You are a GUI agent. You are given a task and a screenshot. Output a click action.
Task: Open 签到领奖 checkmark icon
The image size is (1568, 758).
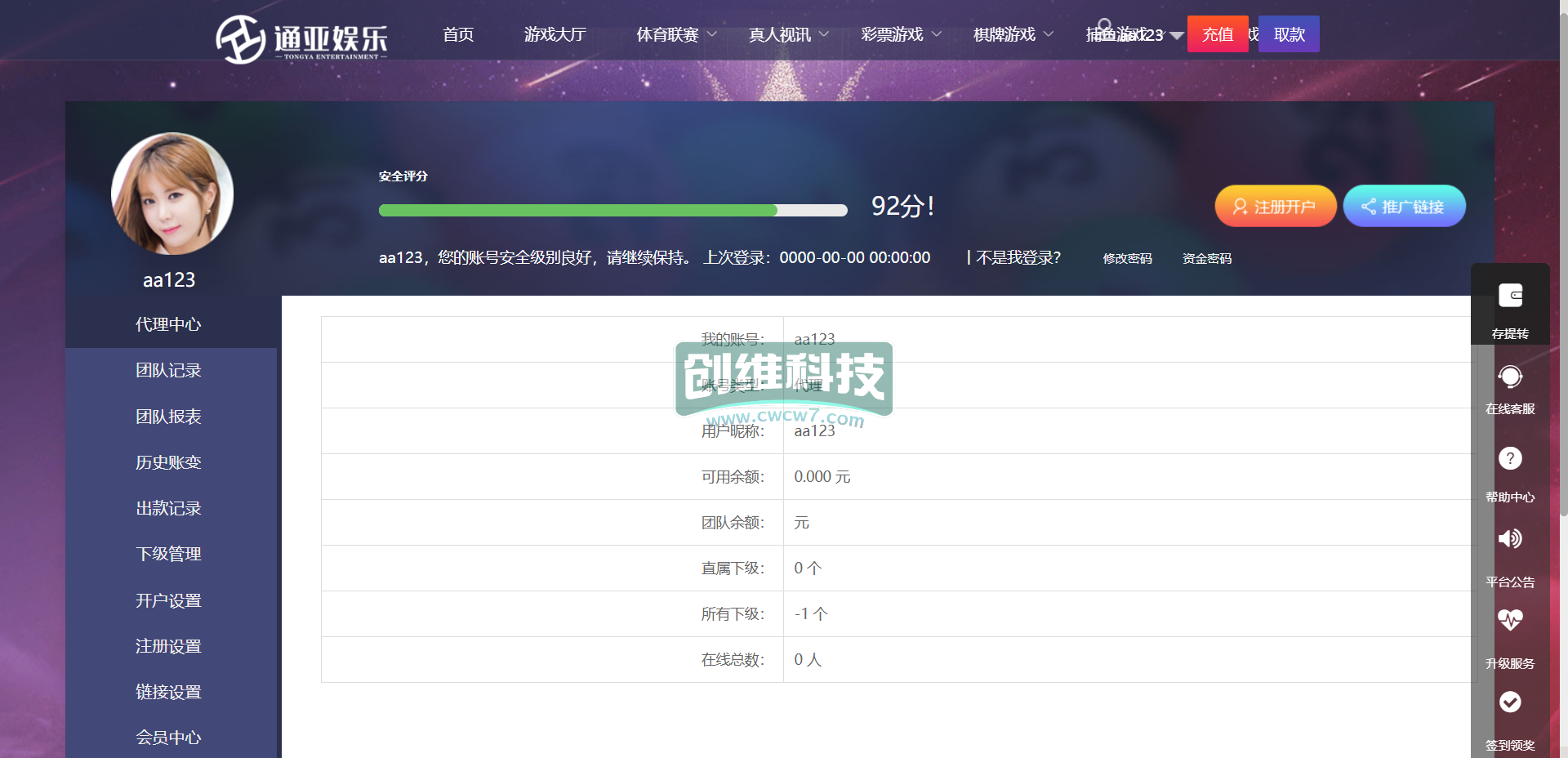click(1510, 702)
